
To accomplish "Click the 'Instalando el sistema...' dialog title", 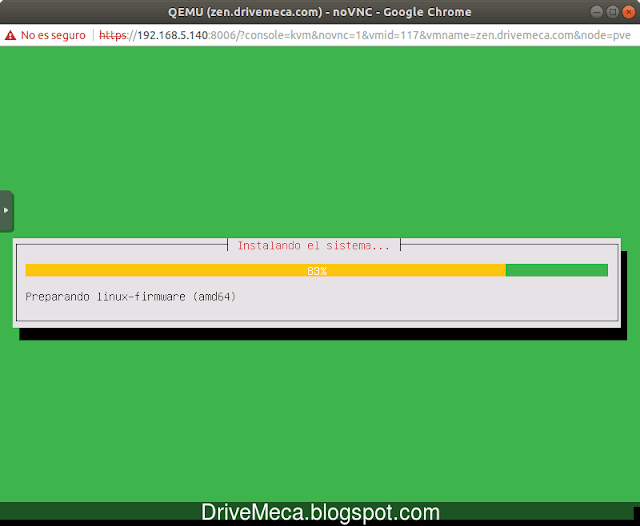I will 313,246.
